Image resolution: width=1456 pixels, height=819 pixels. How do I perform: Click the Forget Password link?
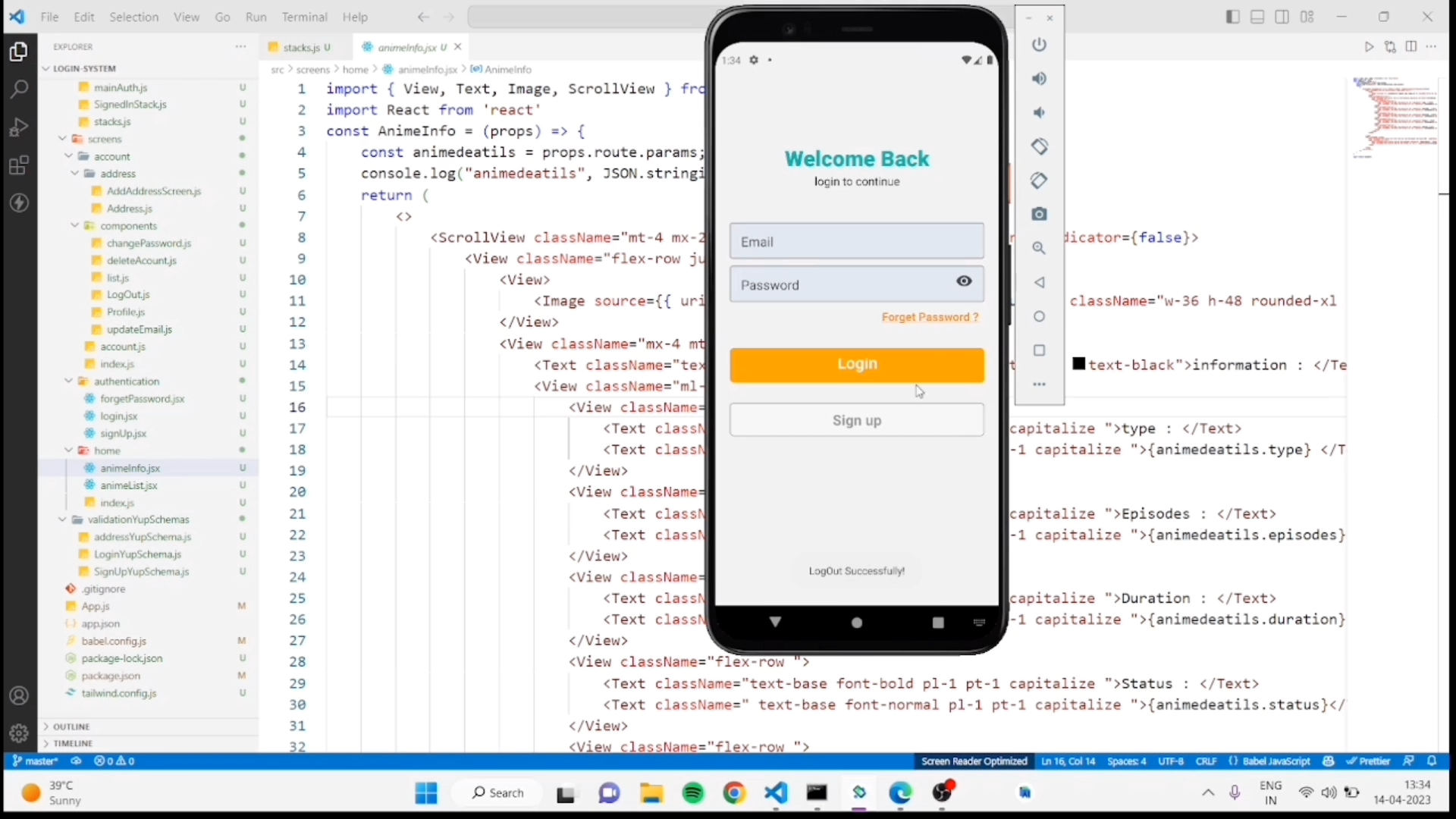click(x=930, y=317)
